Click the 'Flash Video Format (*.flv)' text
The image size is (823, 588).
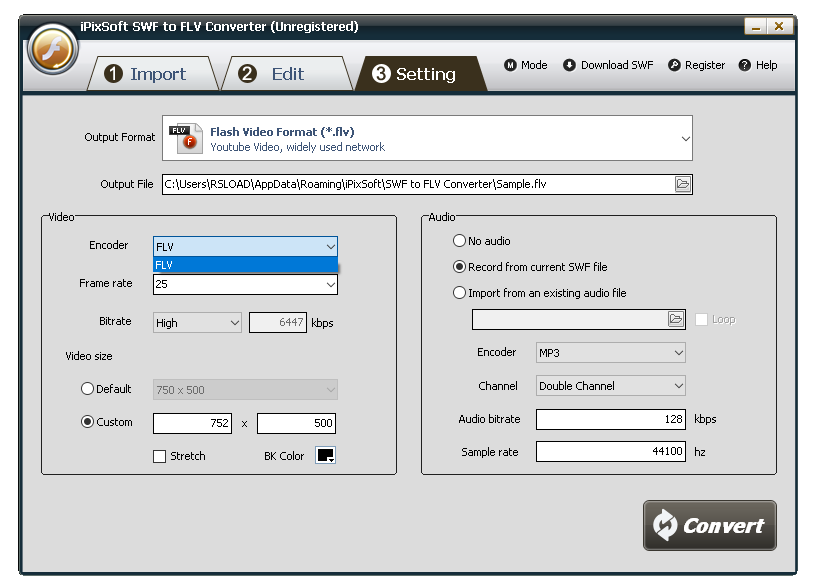pyautogui.click(x=282, y=132)
